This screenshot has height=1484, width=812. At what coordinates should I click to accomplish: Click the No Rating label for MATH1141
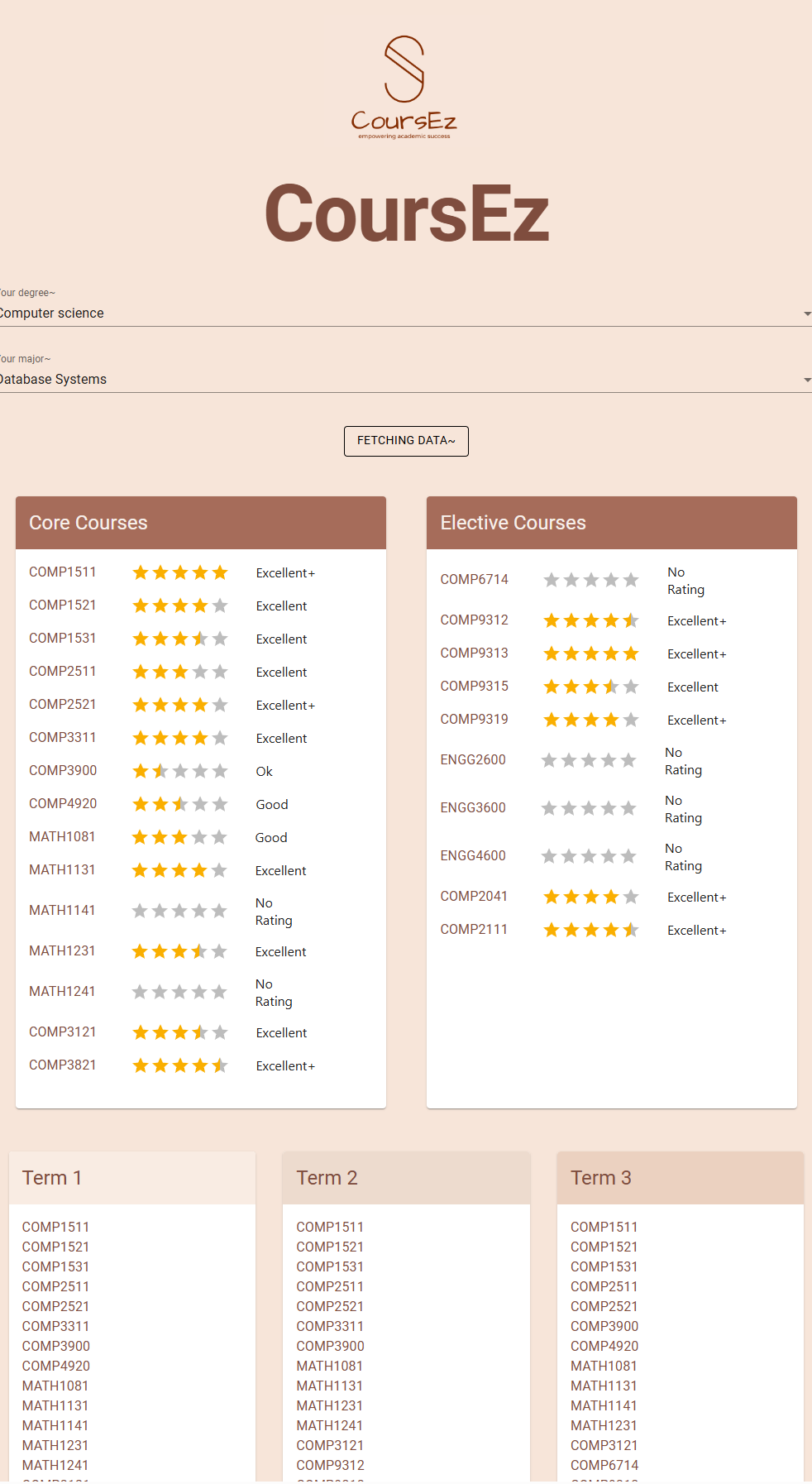click(274, 912)
